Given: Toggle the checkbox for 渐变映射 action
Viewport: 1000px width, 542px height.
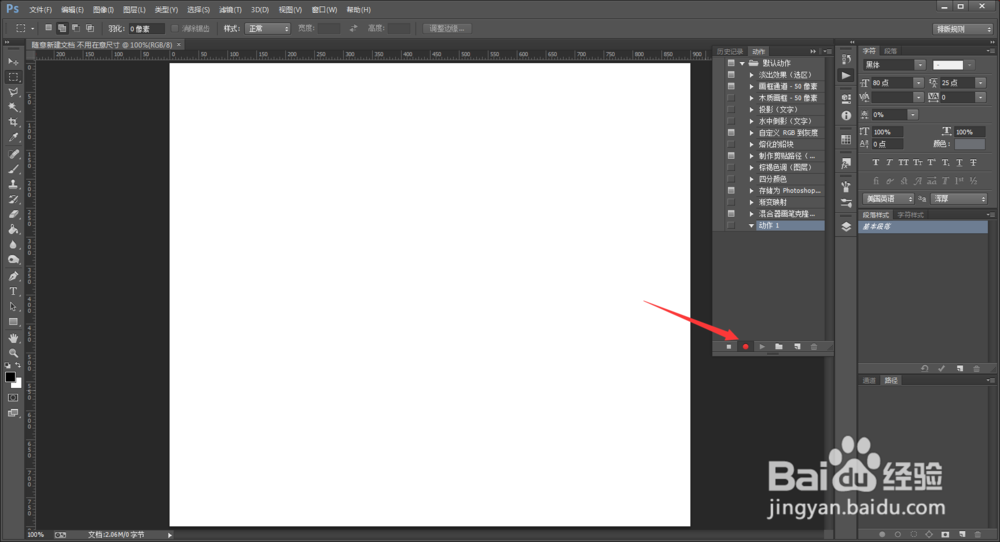Looking at the screenshot, I should pyautogui.click(x=731, y=202).
